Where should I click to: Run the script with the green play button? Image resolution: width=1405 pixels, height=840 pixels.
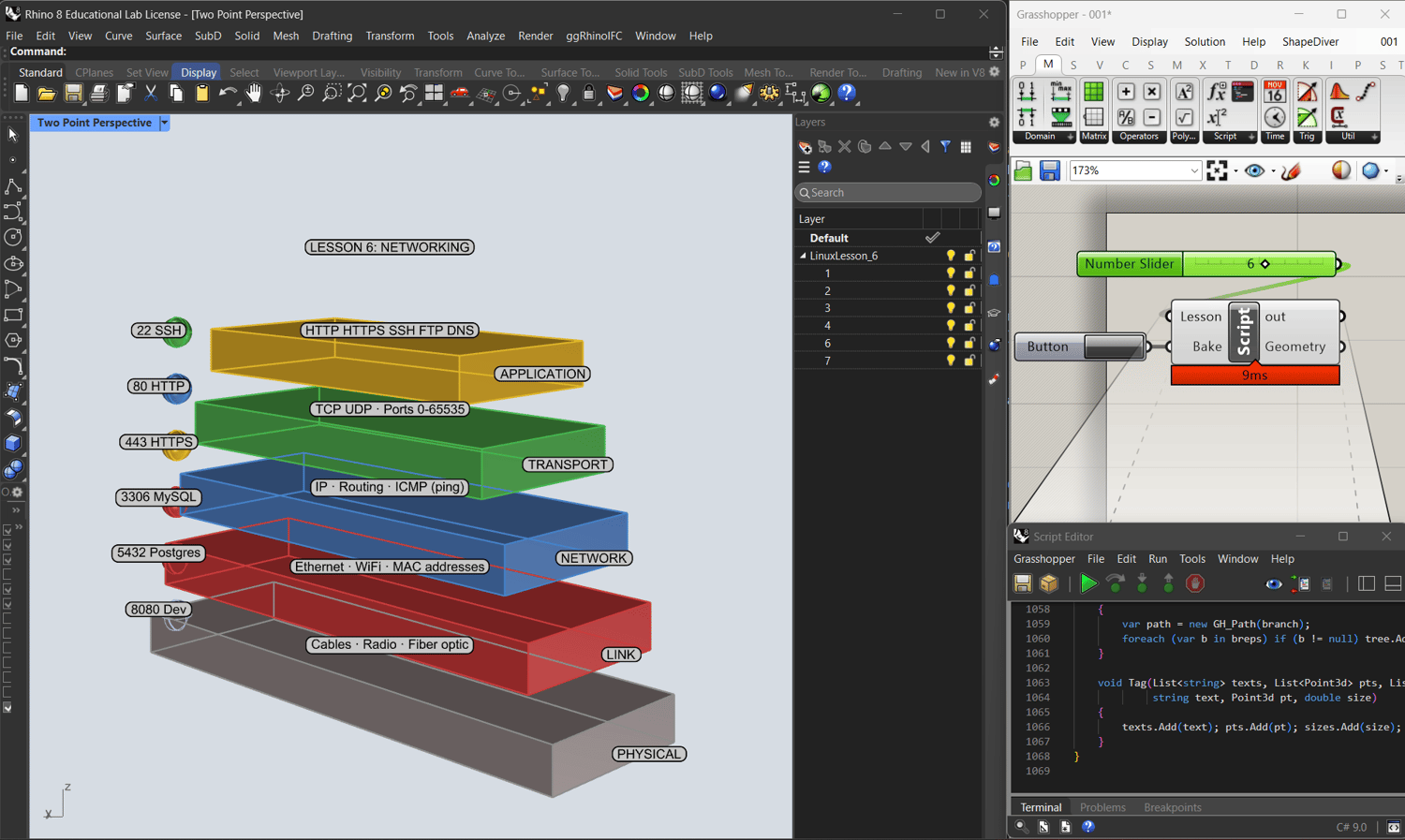tap(1087, 584)
